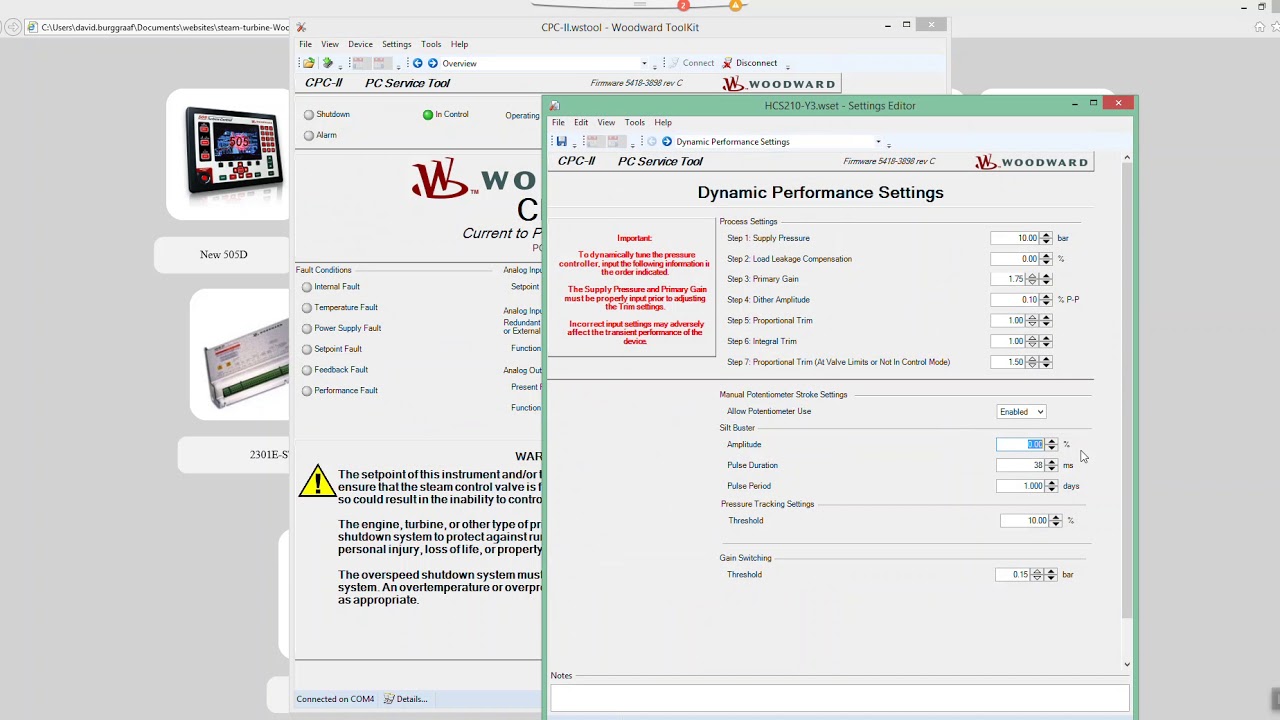Click the Pulse Duration value field
The width and height of the screenshot is (1280, 720).
point(1020,465)
